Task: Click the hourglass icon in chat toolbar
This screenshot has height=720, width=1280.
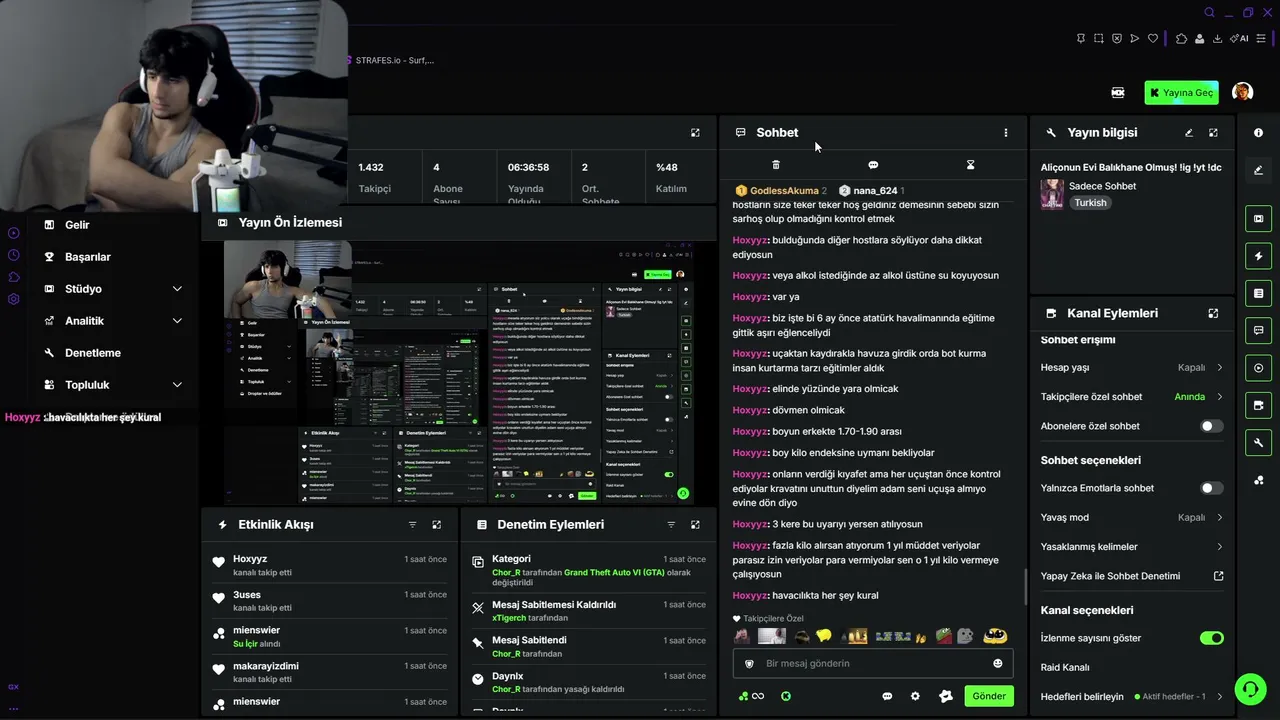Action: pos(970,165)
